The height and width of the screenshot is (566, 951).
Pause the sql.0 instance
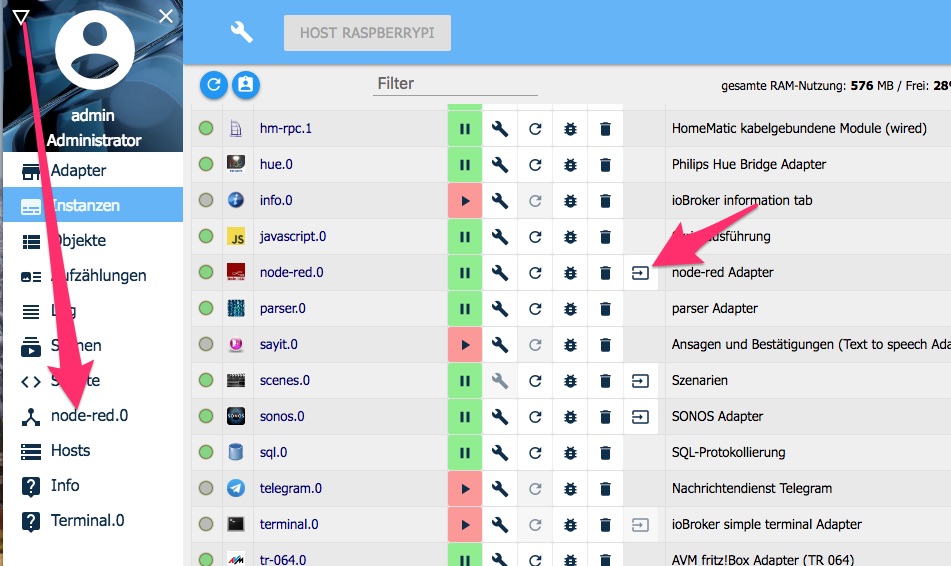pos(465,453)
